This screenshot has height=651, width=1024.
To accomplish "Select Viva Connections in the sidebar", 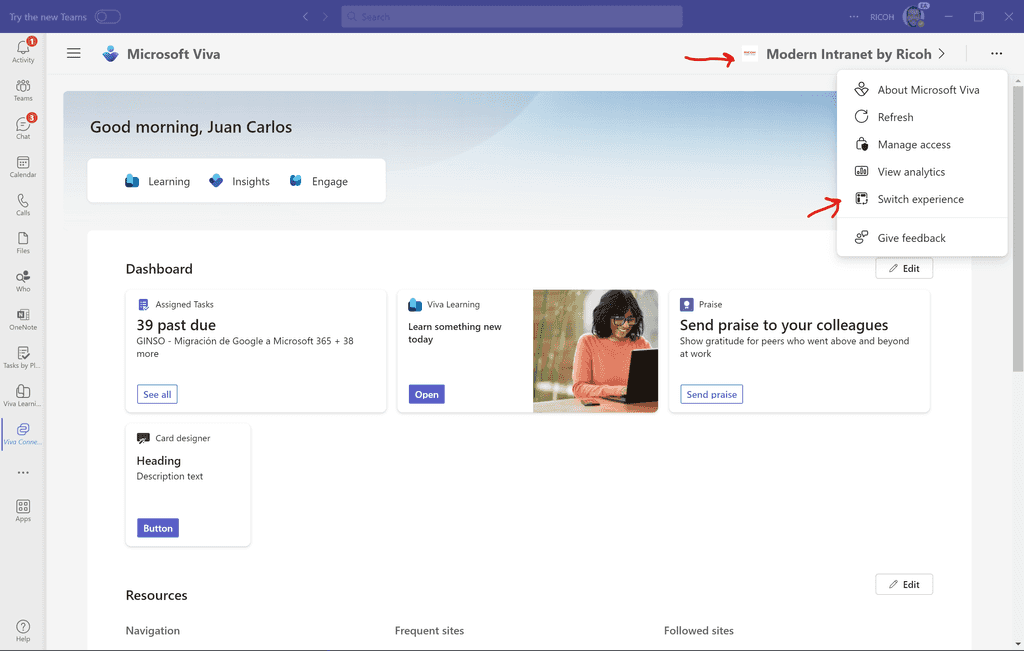I will pyautogui.click(x=23, y=434).
